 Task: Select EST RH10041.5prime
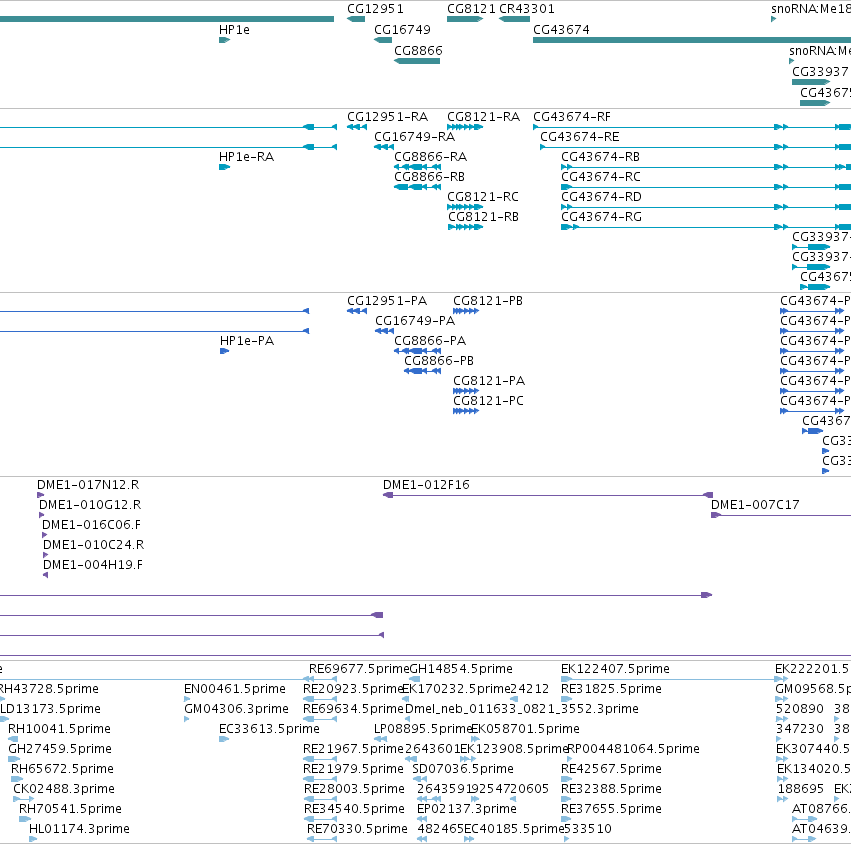59,729
